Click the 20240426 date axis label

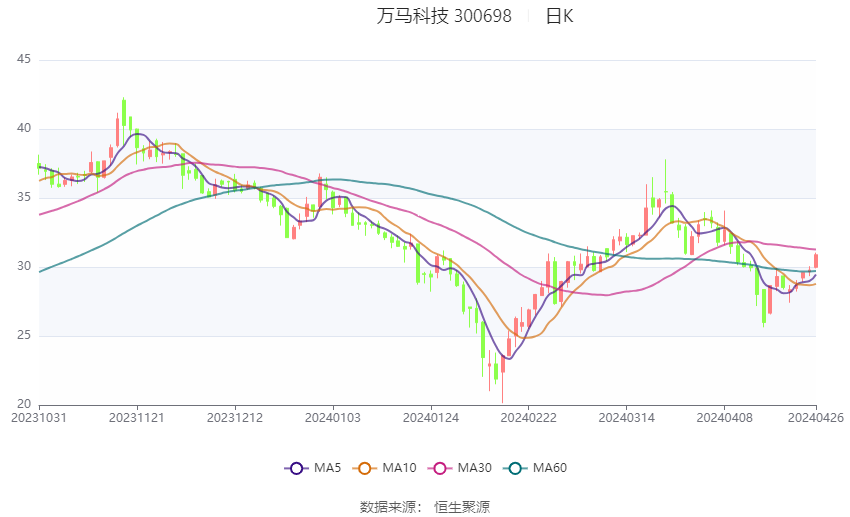click(x=816, y=418)
